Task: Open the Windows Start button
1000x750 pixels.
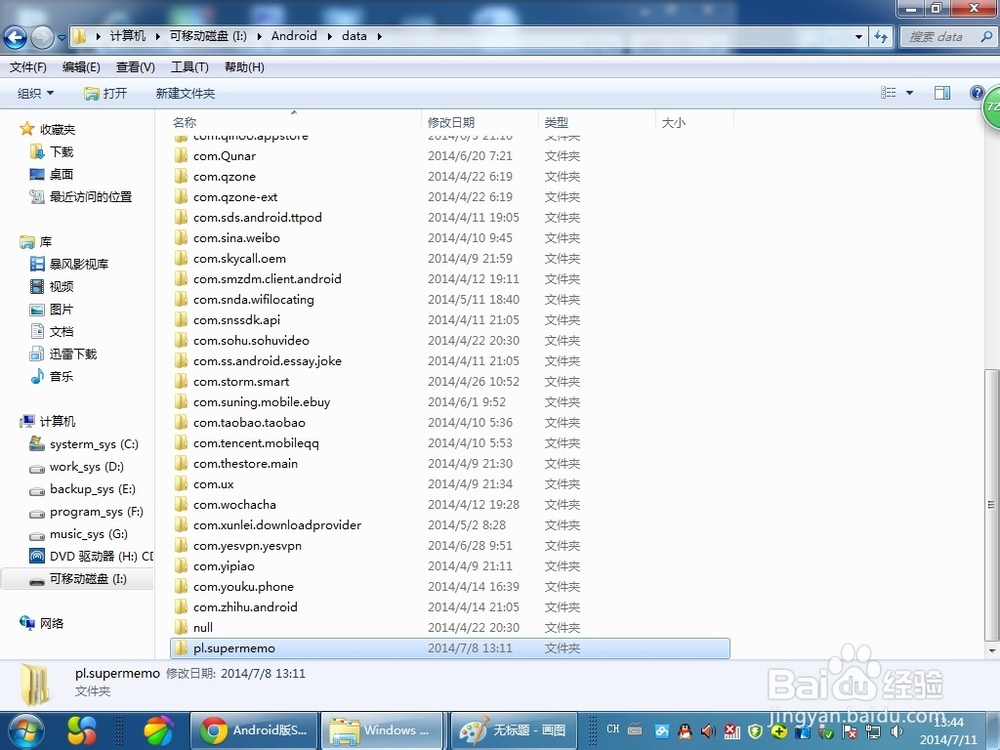Action: tap(24, 730)
